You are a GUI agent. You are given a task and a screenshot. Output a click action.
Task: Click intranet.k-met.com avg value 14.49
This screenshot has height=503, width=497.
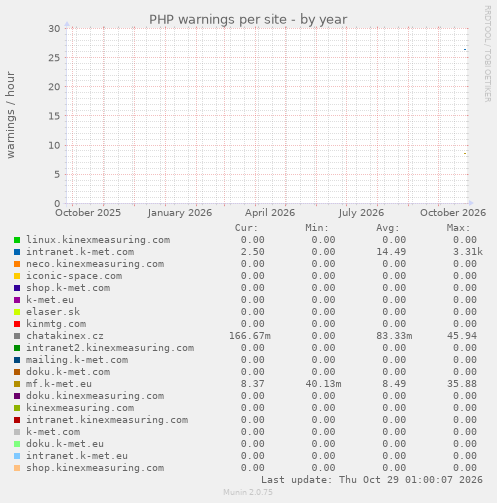(x=391, y=252)
